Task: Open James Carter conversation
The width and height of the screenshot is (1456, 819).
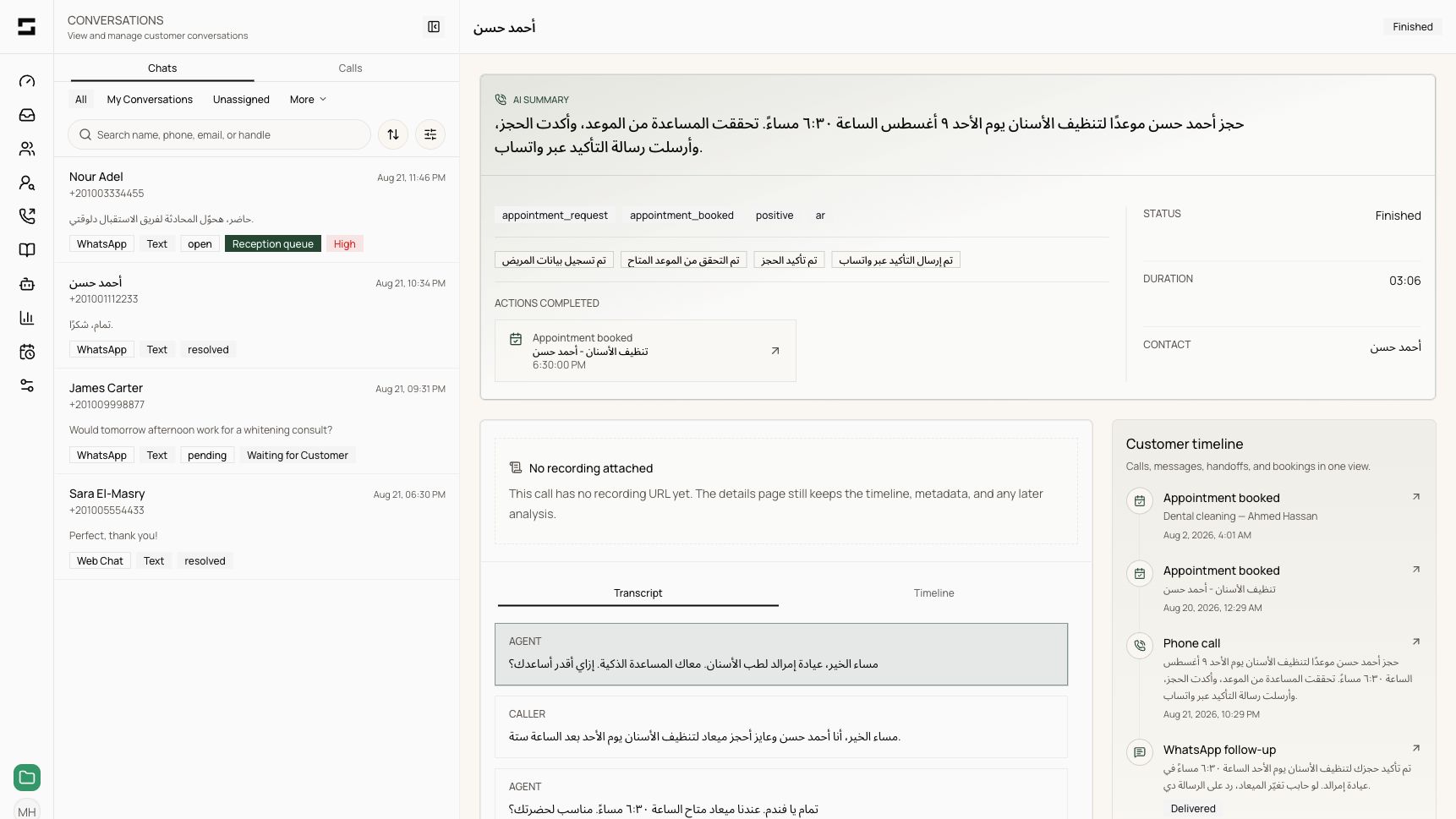Action: (x=257, y=421)
